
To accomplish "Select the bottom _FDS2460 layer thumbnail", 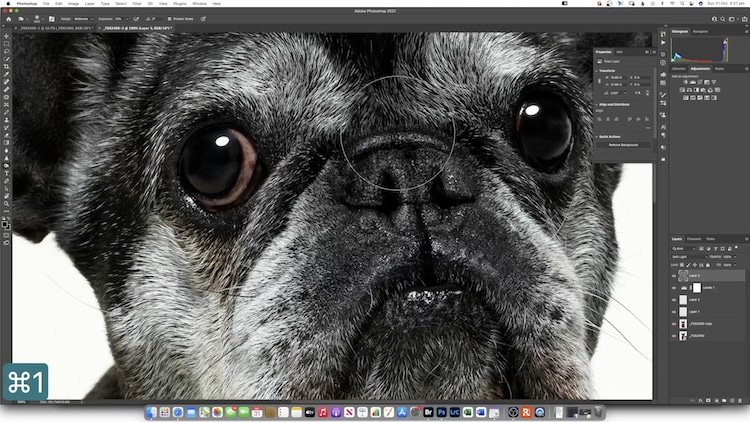I will tap(683, 336).
